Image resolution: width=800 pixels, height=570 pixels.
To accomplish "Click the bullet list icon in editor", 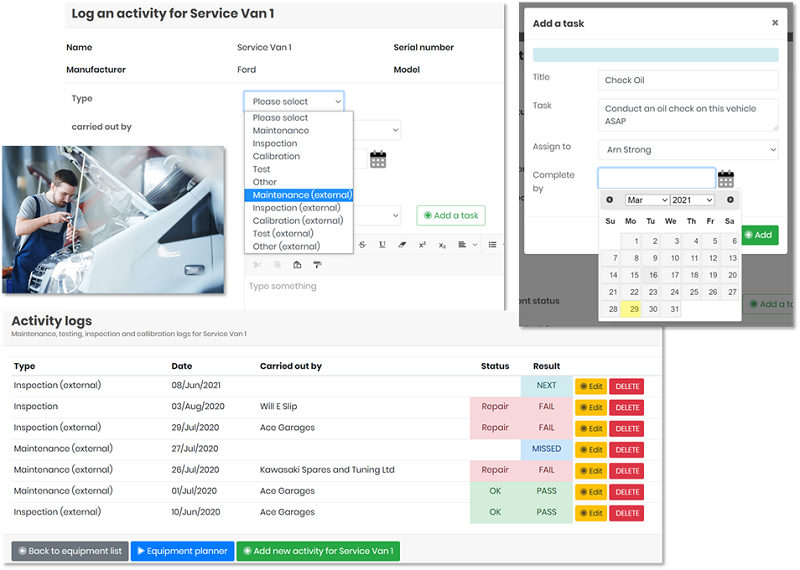I will click(493, 244).
